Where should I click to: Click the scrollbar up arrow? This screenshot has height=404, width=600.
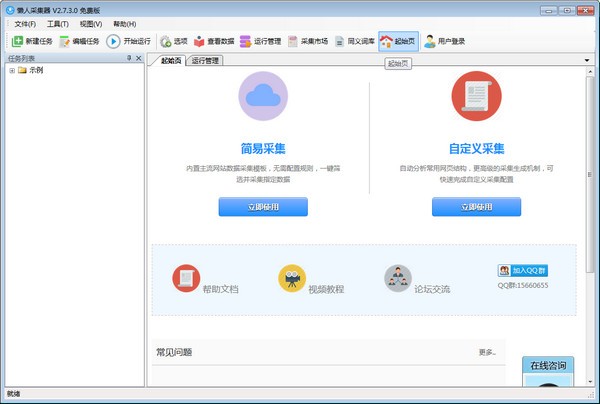(590, 72)
